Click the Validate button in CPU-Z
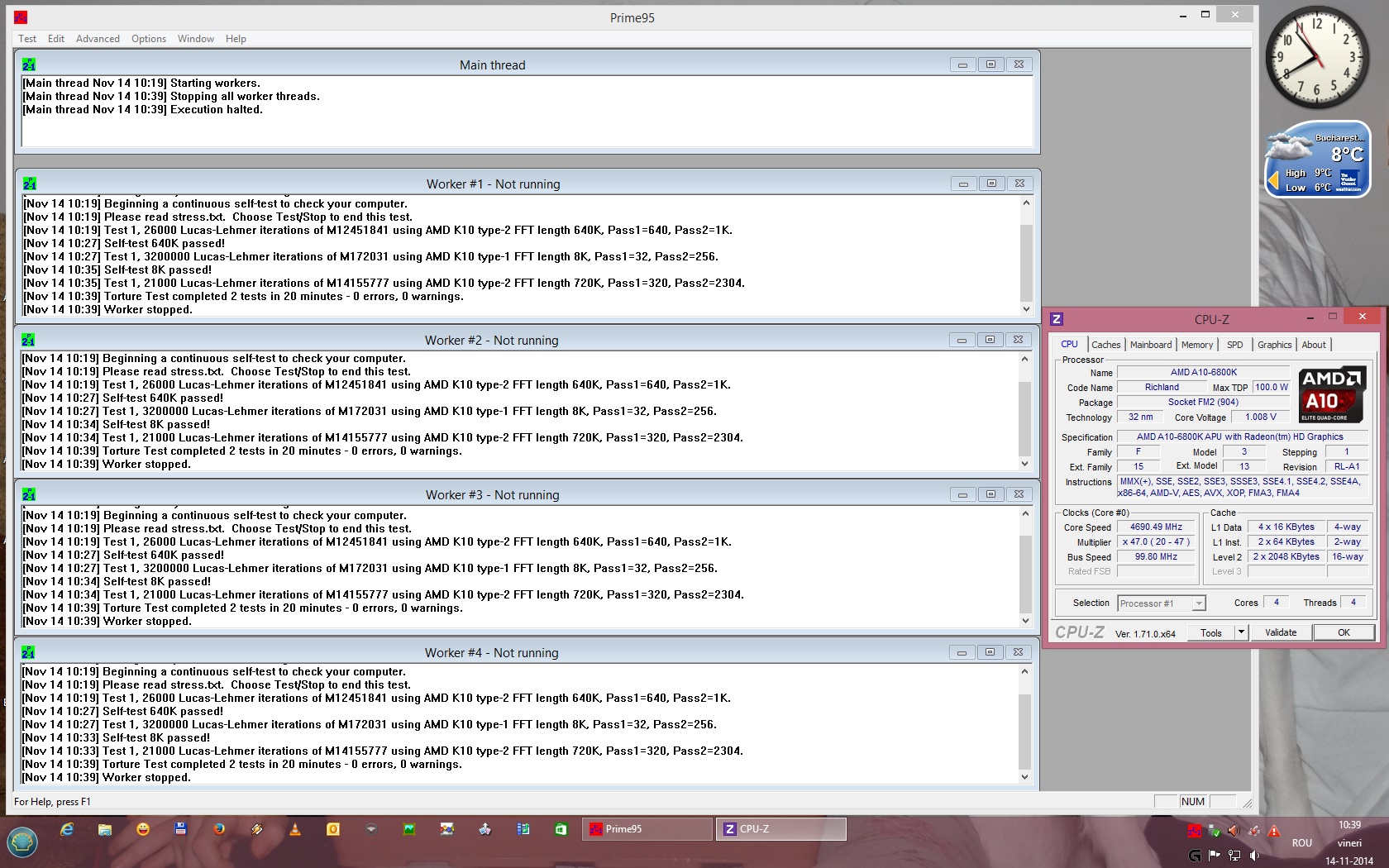This screenshot has width=1389, height=868. pyautogui.click(x=1281, y=632)
